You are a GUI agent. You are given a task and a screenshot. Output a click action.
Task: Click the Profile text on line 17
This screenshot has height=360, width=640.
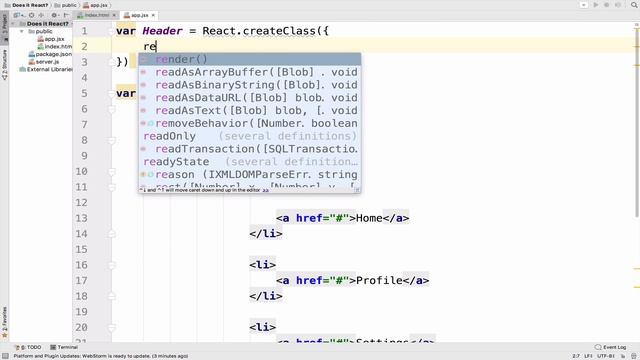coord(379,280)
